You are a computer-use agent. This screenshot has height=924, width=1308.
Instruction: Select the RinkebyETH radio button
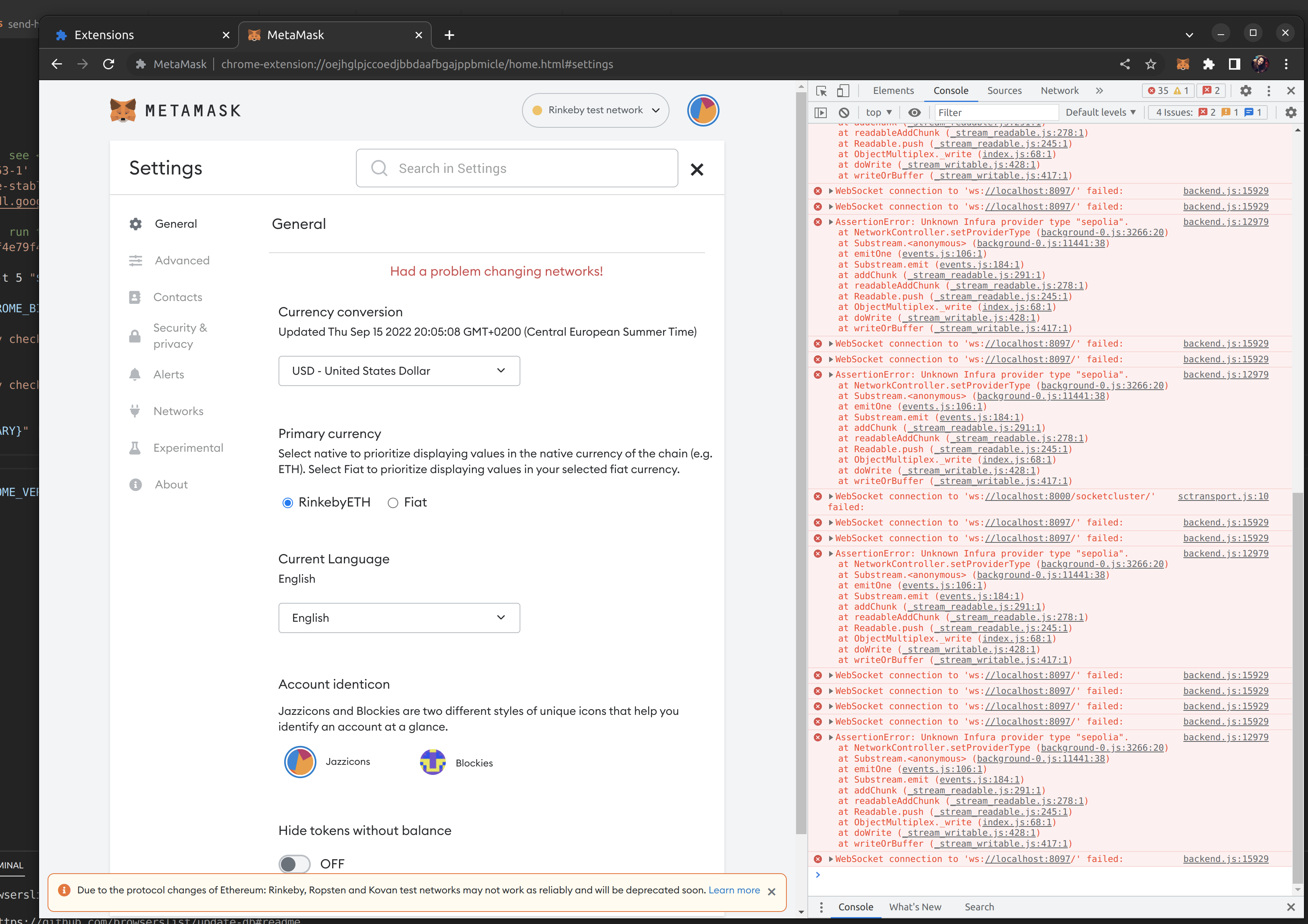[288, 502]
